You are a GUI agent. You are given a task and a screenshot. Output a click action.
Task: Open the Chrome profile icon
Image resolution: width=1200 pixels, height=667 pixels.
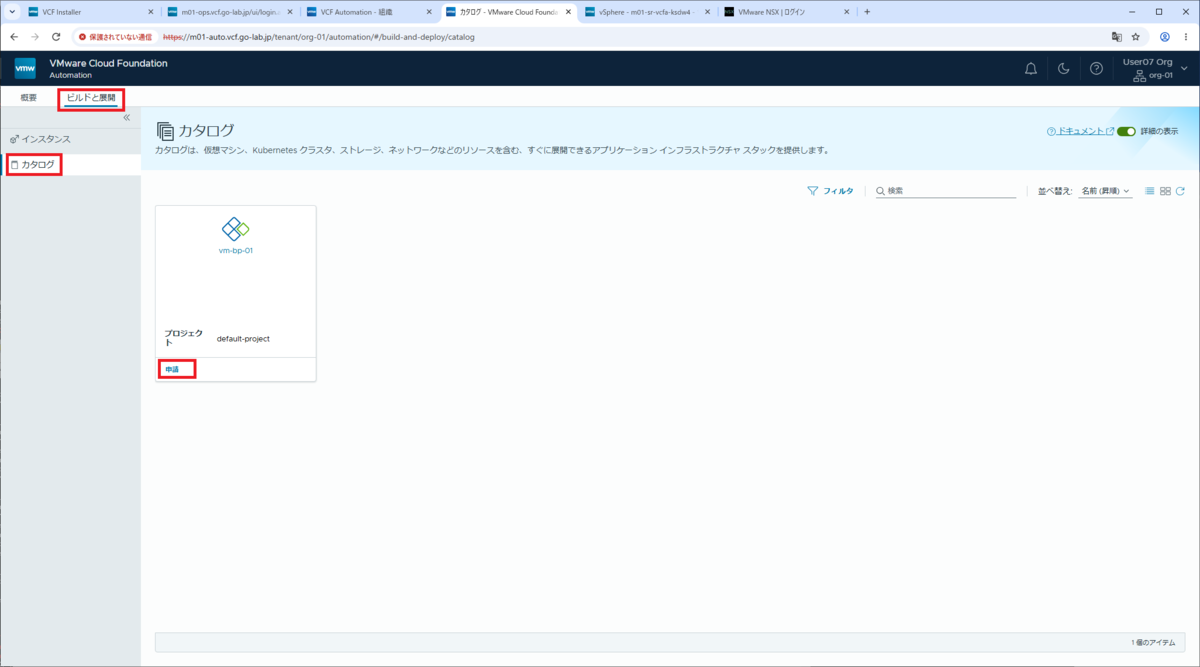(x=1164, y=37)
